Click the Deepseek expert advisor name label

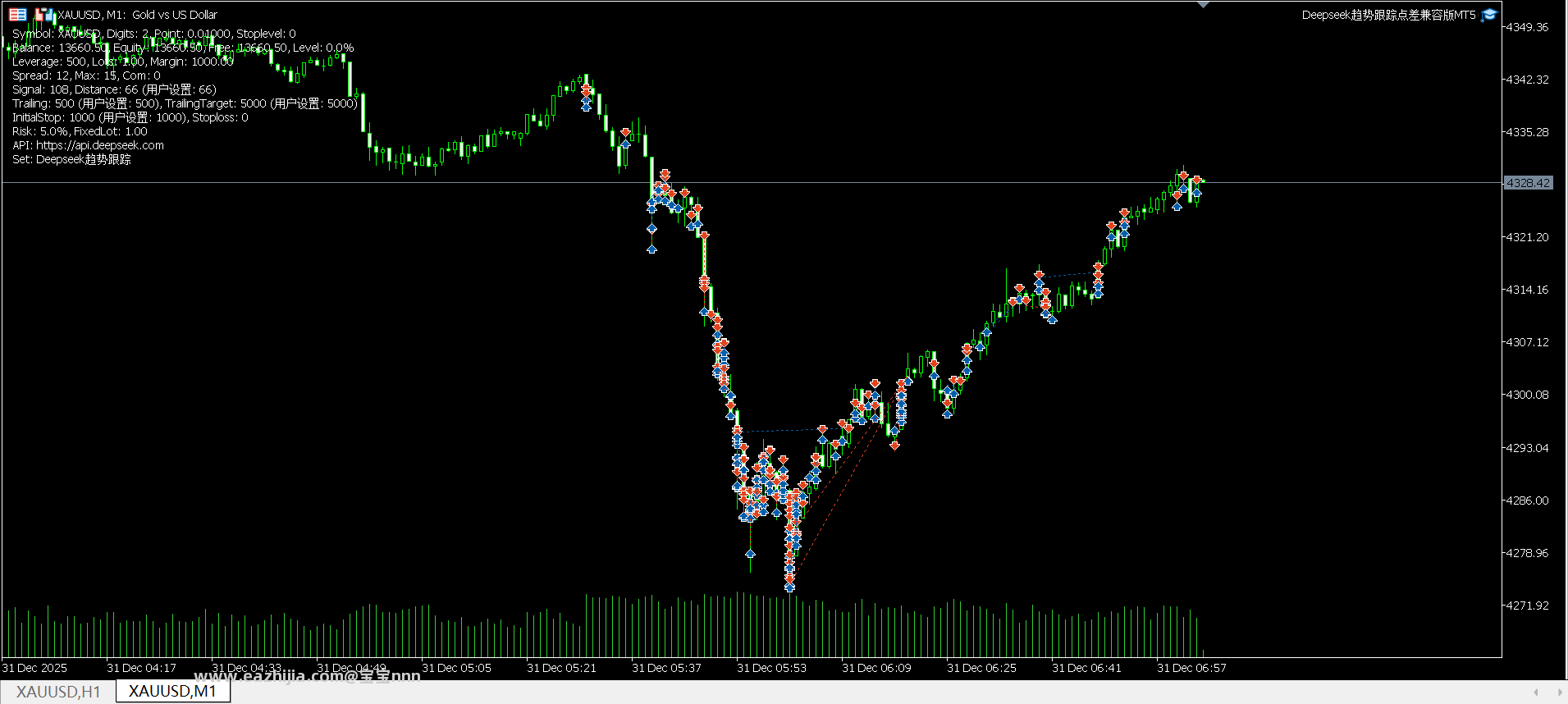tap(1388, 15)
